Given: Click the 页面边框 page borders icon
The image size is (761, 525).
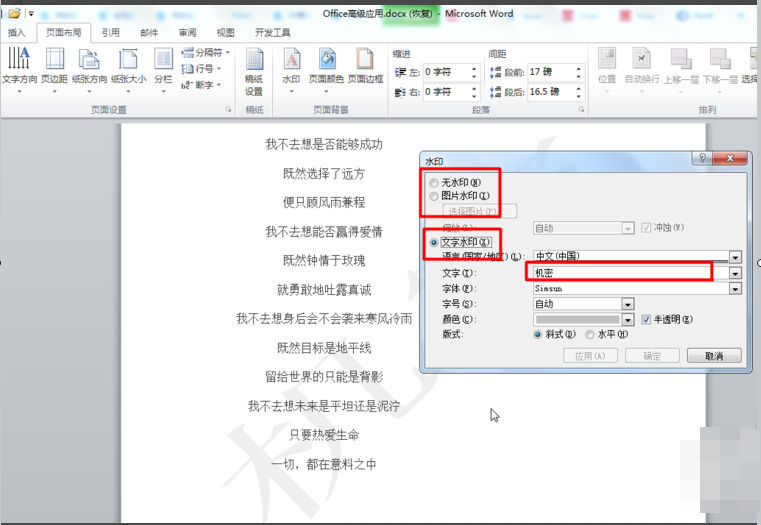Looking at the screenshot, I should pos(365,66).
